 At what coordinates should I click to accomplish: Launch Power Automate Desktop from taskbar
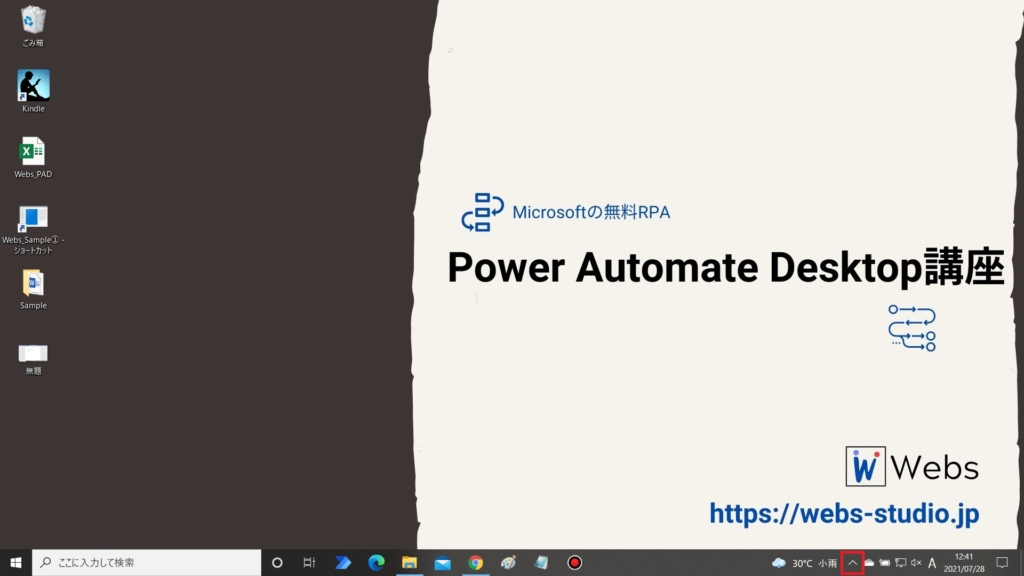[343, 562]
